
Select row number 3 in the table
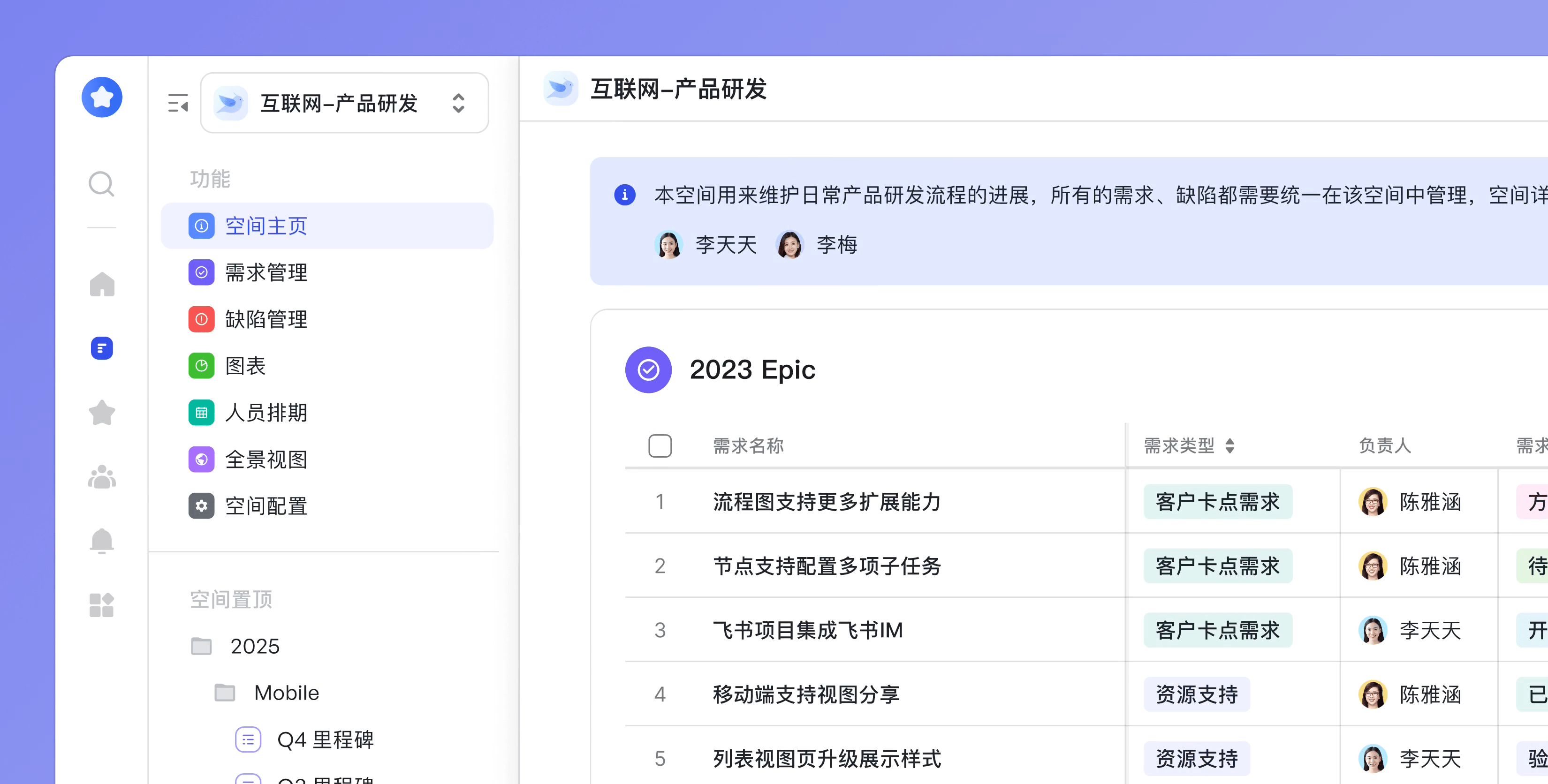click(660, 630)
